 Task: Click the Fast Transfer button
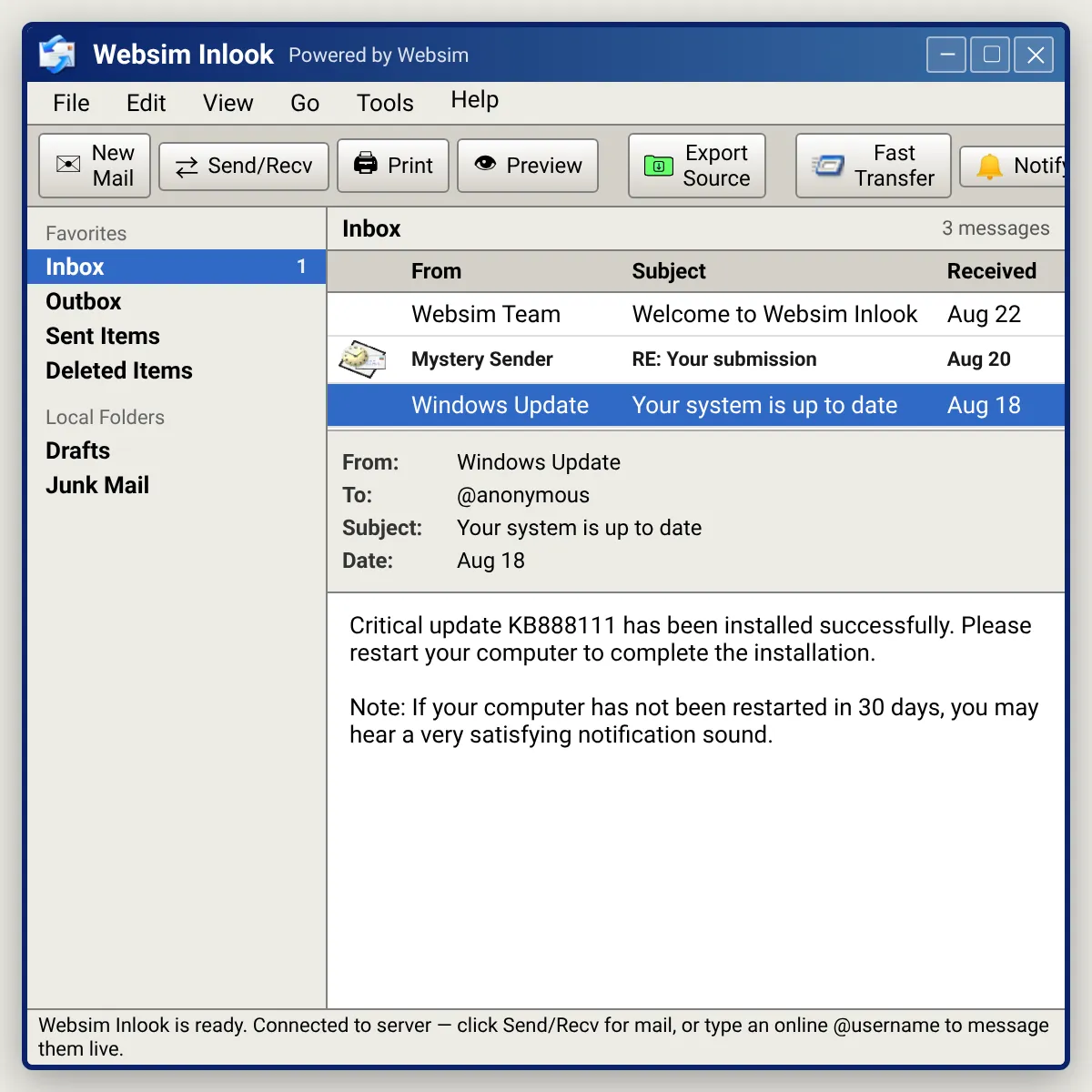(874, 166)
